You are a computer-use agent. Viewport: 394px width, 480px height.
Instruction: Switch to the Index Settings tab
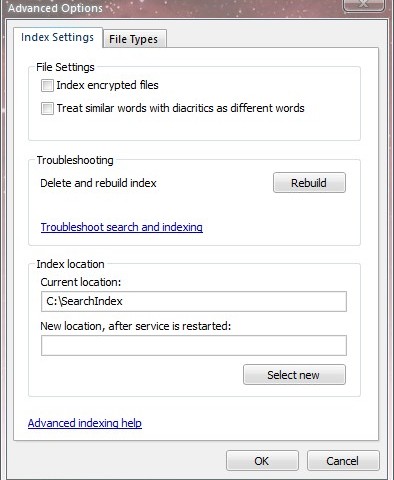coord(57,37)
